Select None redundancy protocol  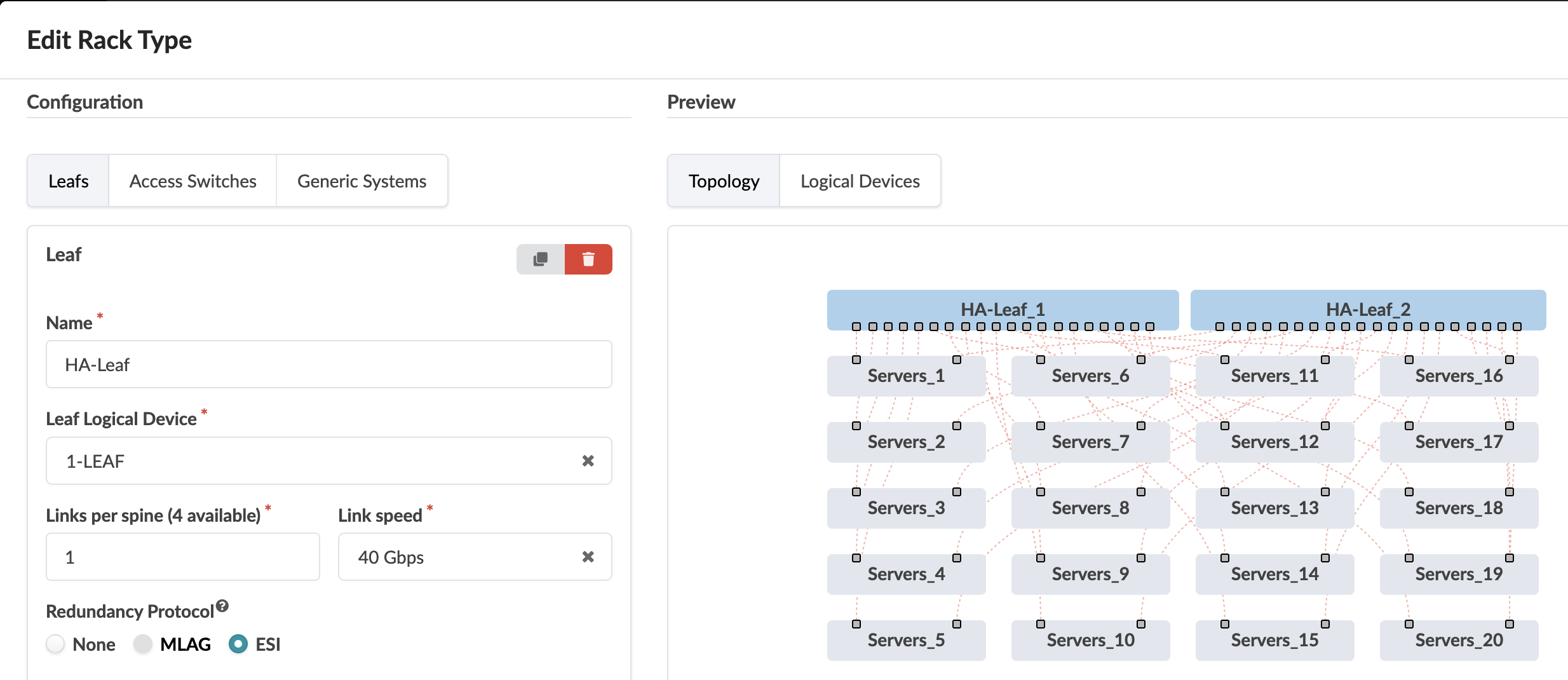tap(56, 644)
